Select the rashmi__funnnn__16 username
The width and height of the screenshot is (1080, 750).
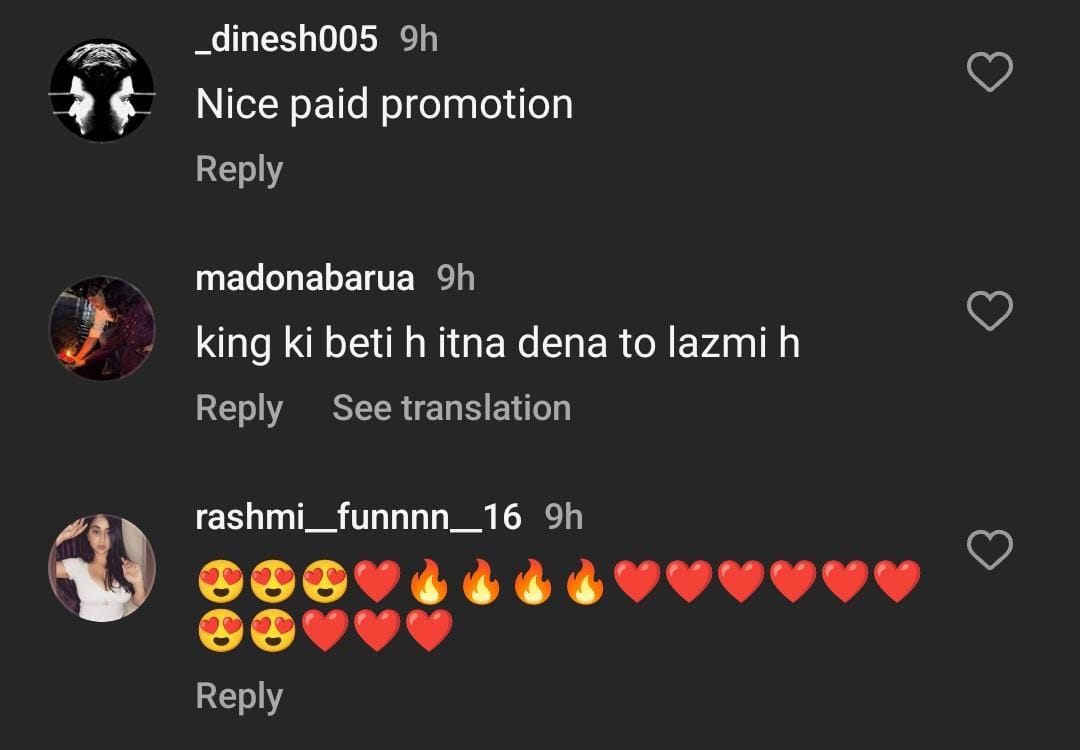point(358,517)
